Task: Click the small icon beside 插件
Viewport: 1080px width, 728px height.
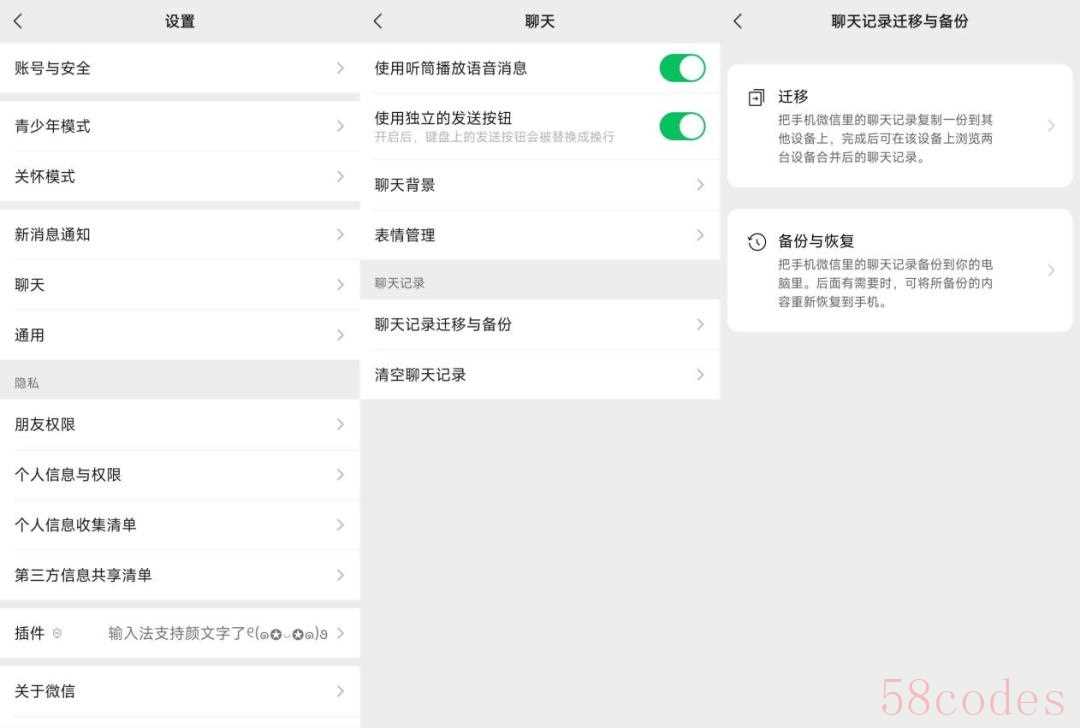Action: [x=57, y=633]
